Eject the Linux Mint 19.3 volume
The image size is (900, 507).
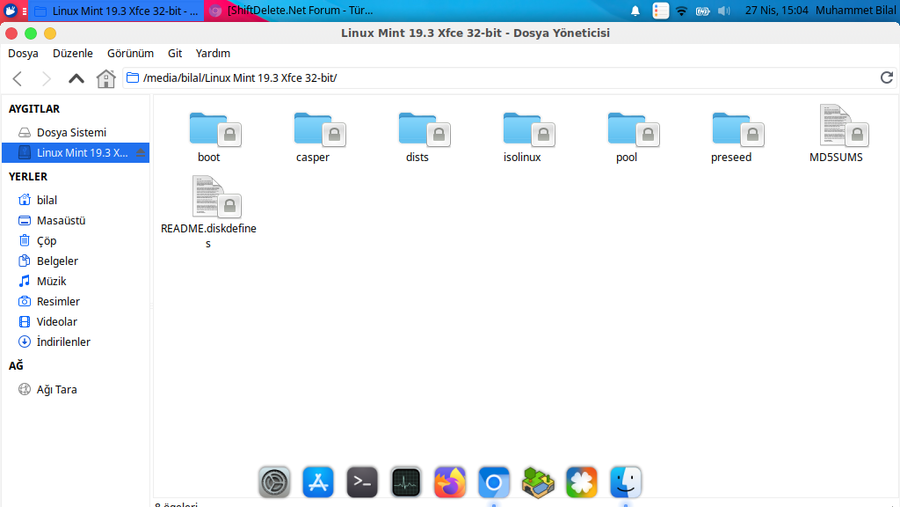point(141,153)
